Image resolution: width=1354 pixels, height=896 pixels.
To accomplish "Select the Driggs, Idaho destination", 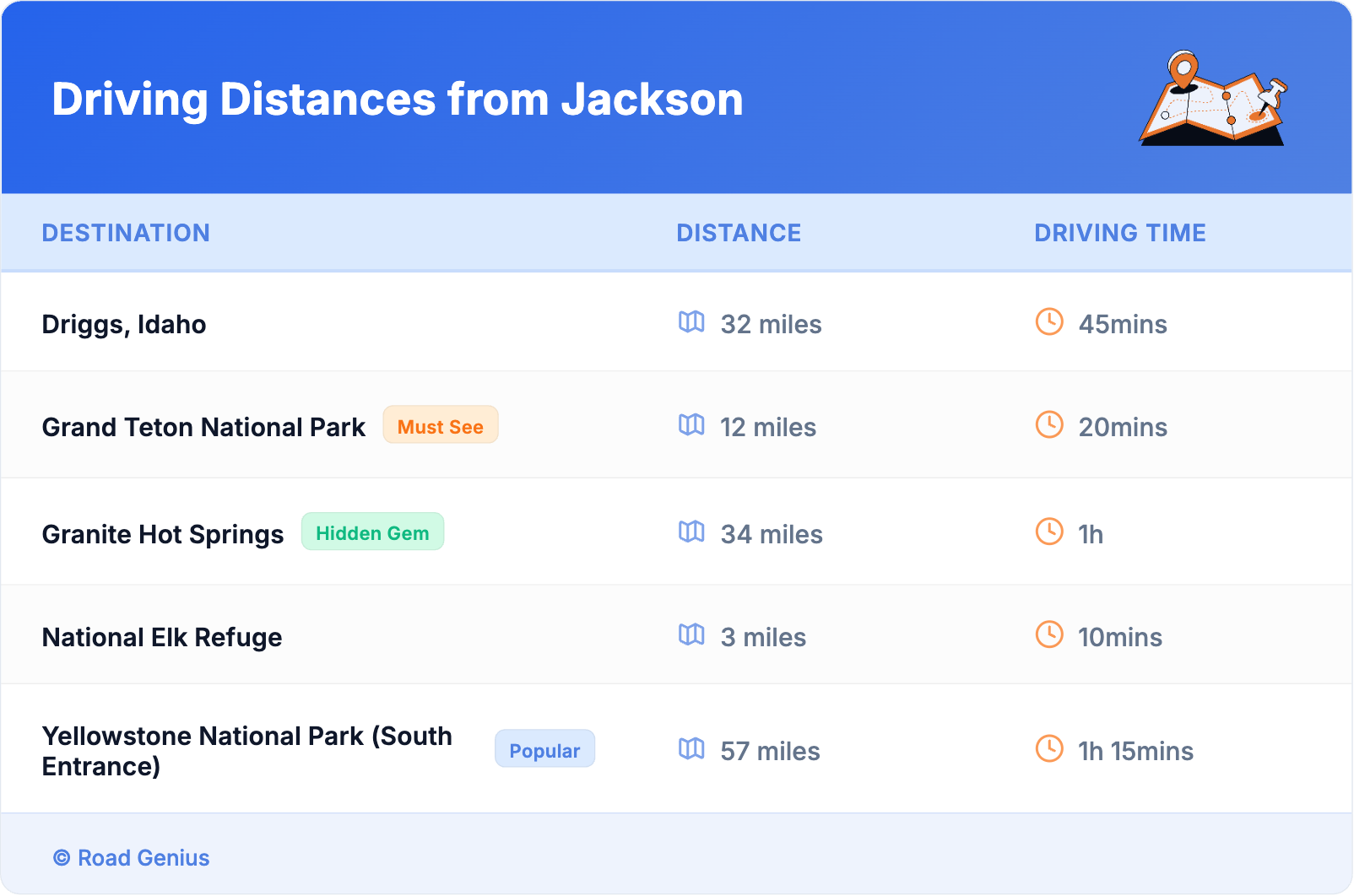I will [x=124, y=325].
